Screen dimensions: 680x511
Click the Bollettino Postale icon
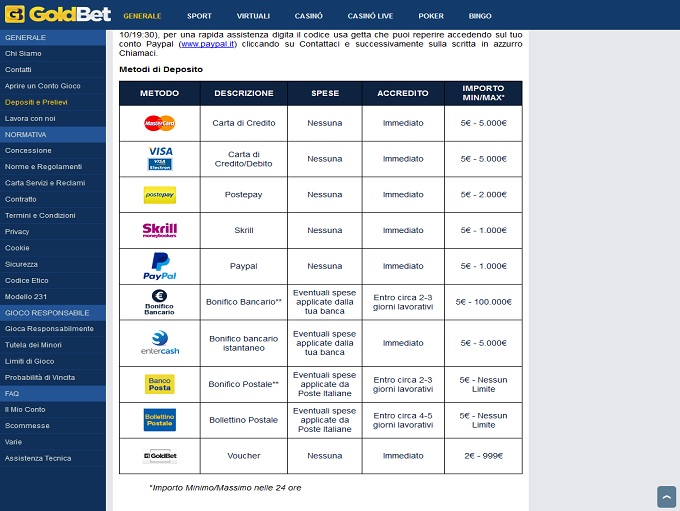tap(159, 420)
